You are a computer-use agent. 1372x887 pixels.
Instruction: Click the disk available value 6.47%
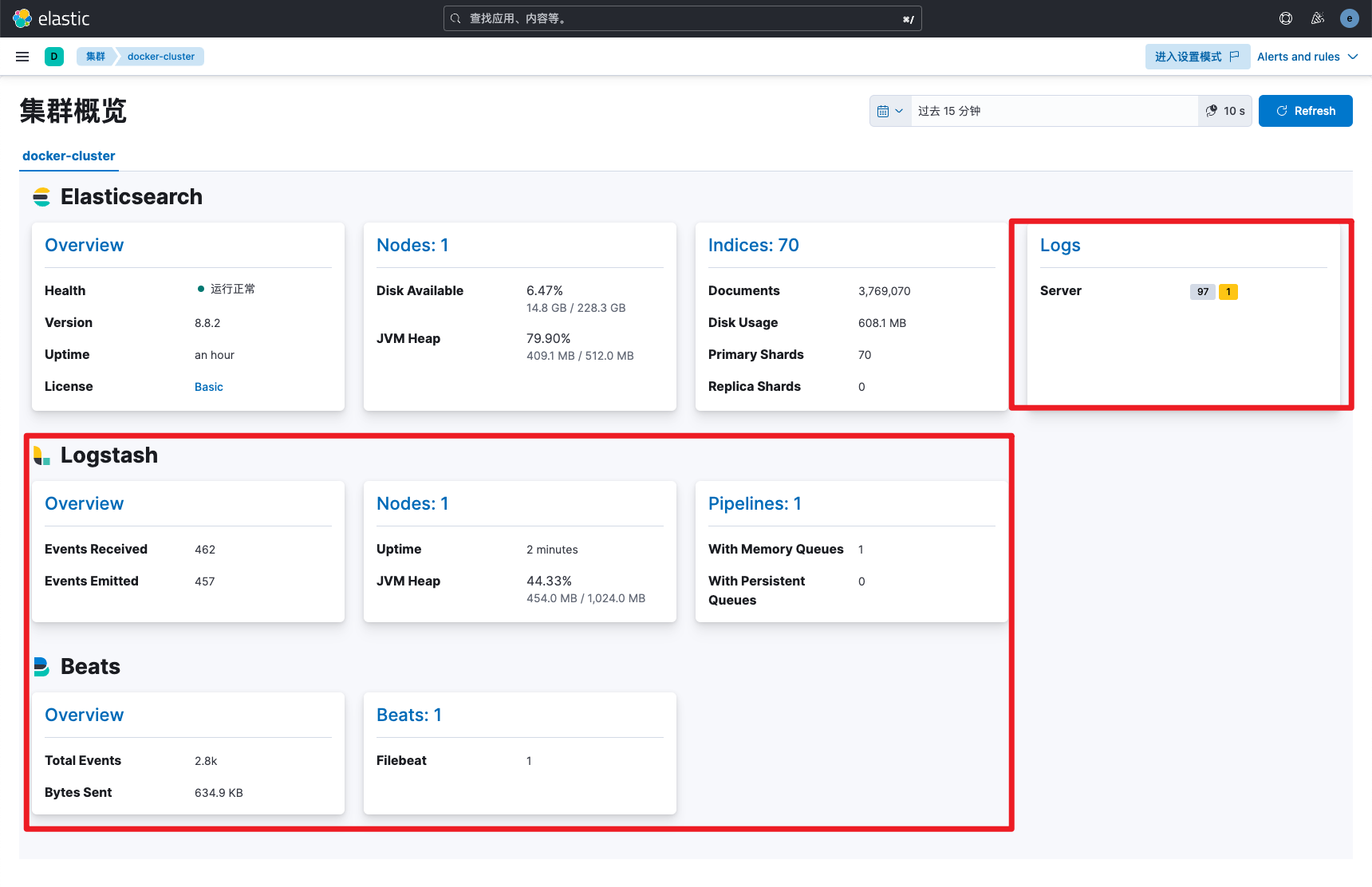coord(545,291)
